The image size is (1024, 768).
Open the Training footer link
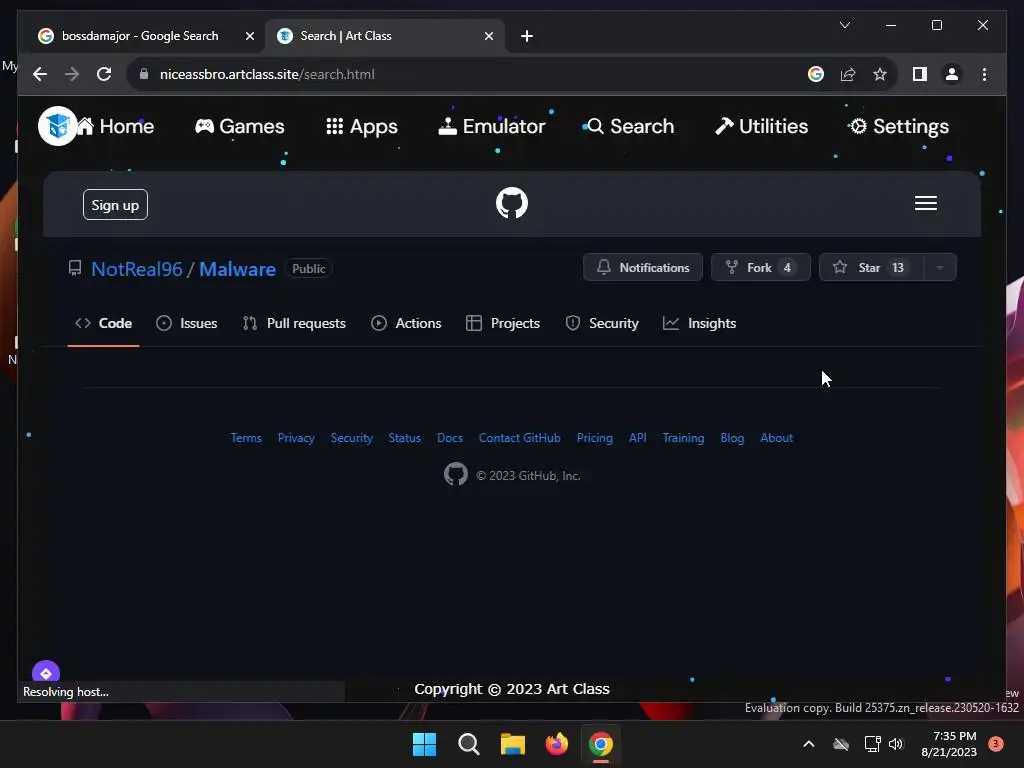click(x=683, y=438)
